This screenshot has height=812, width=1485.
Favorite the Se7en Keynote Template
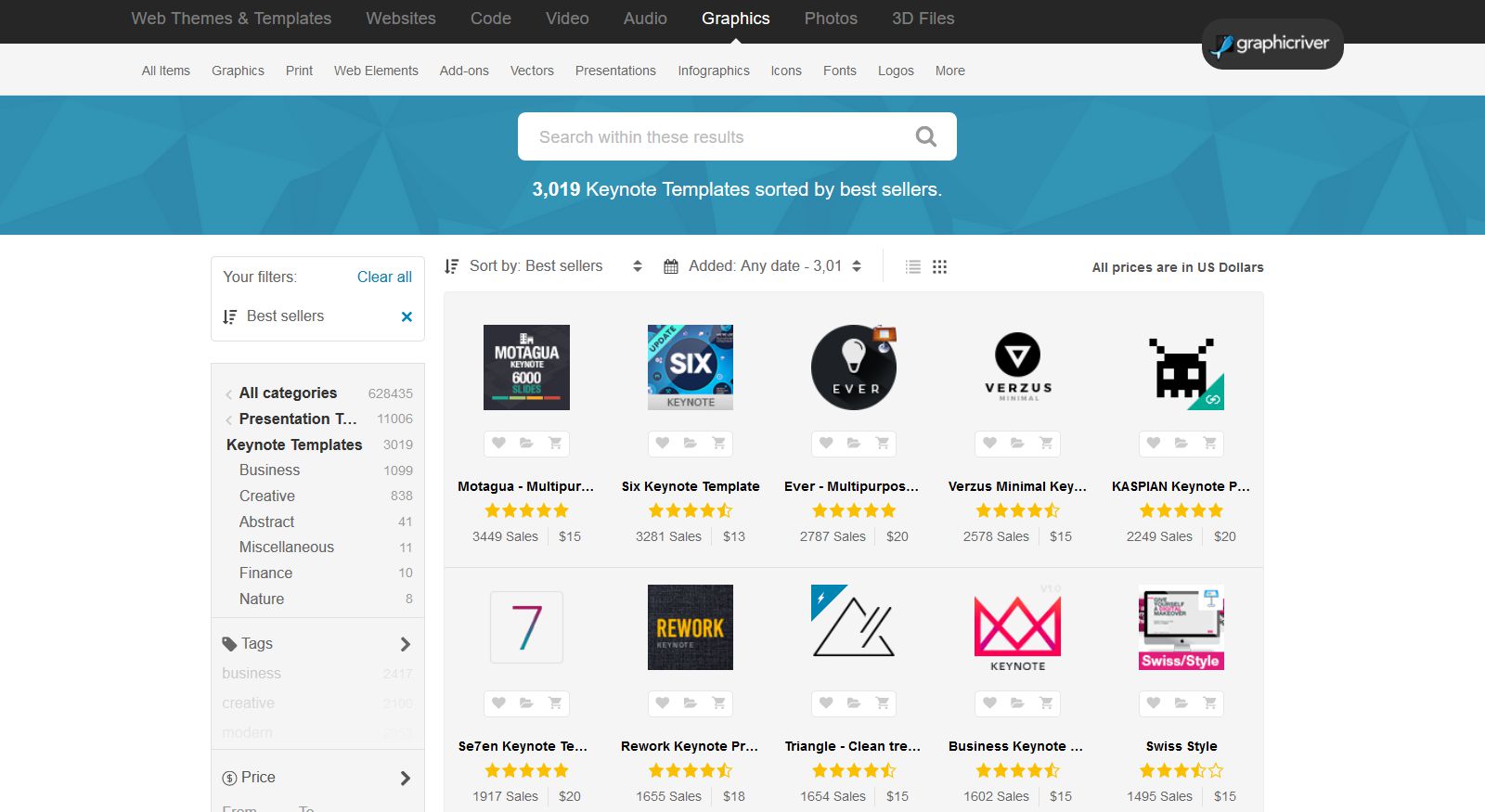click(x=498, y=703)
